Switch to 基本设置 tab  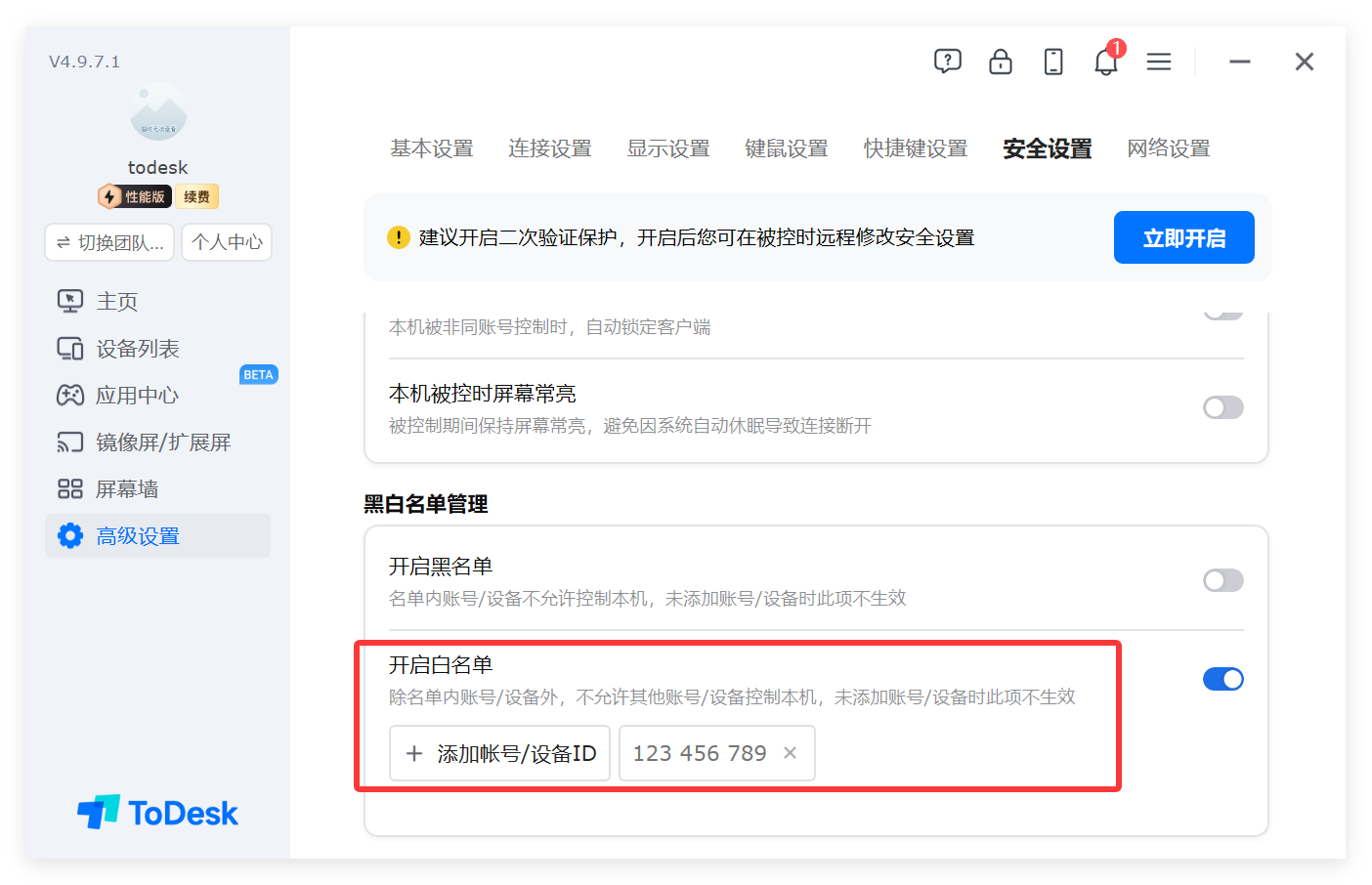(x=432, y=148)
